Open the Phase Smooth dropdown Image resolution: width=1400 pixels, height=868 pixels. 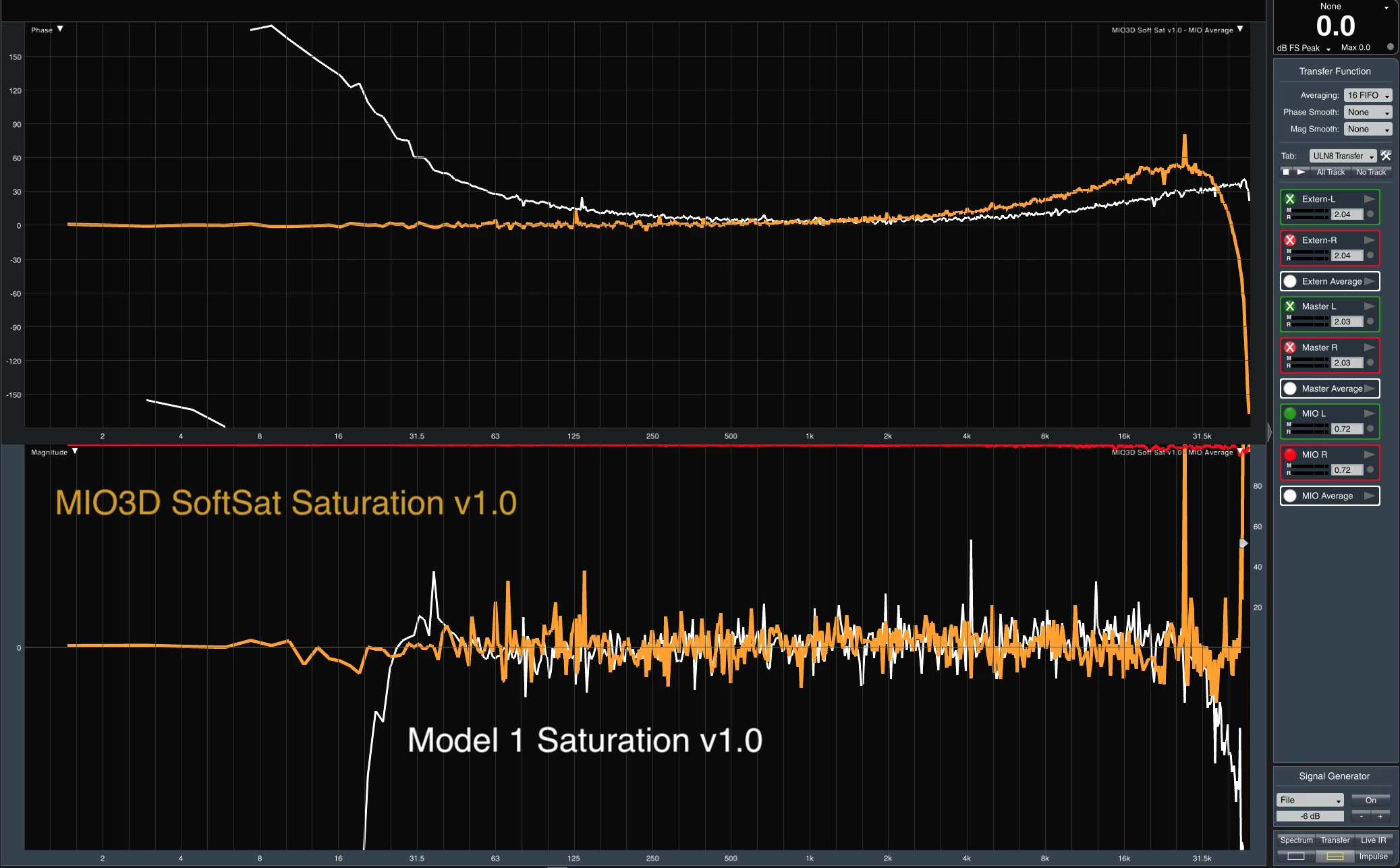(1368, 112)
